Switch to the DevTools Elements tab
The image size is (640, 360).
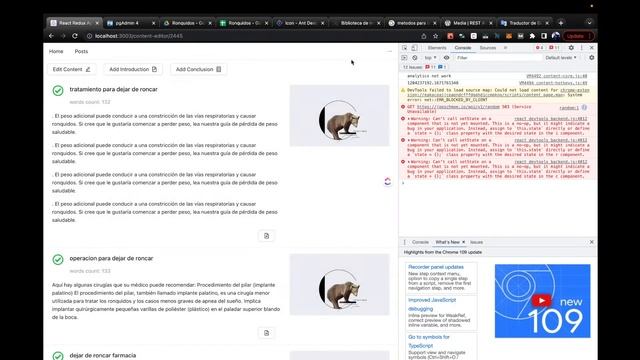(x=437, y=48)
